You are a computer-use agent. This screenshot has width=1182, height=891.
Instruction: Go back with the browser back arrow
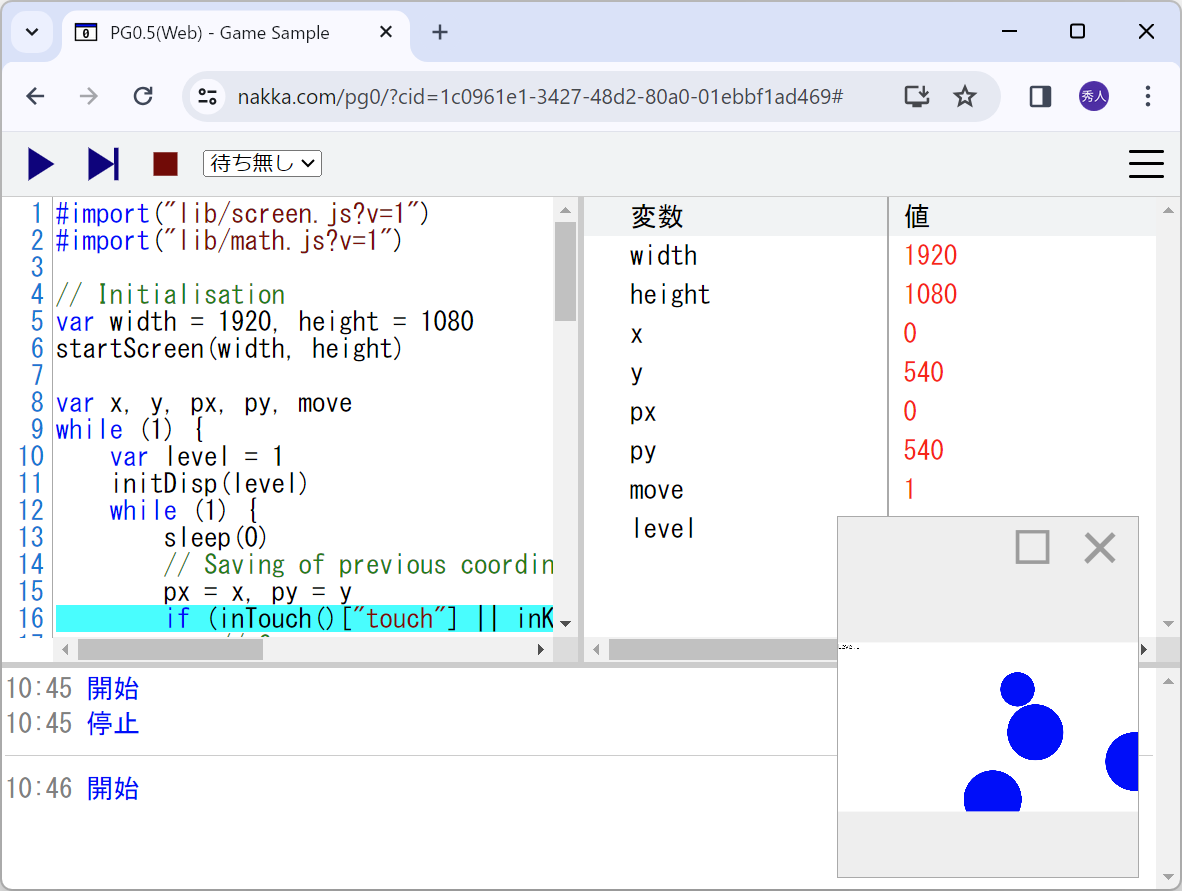[35, 96]
